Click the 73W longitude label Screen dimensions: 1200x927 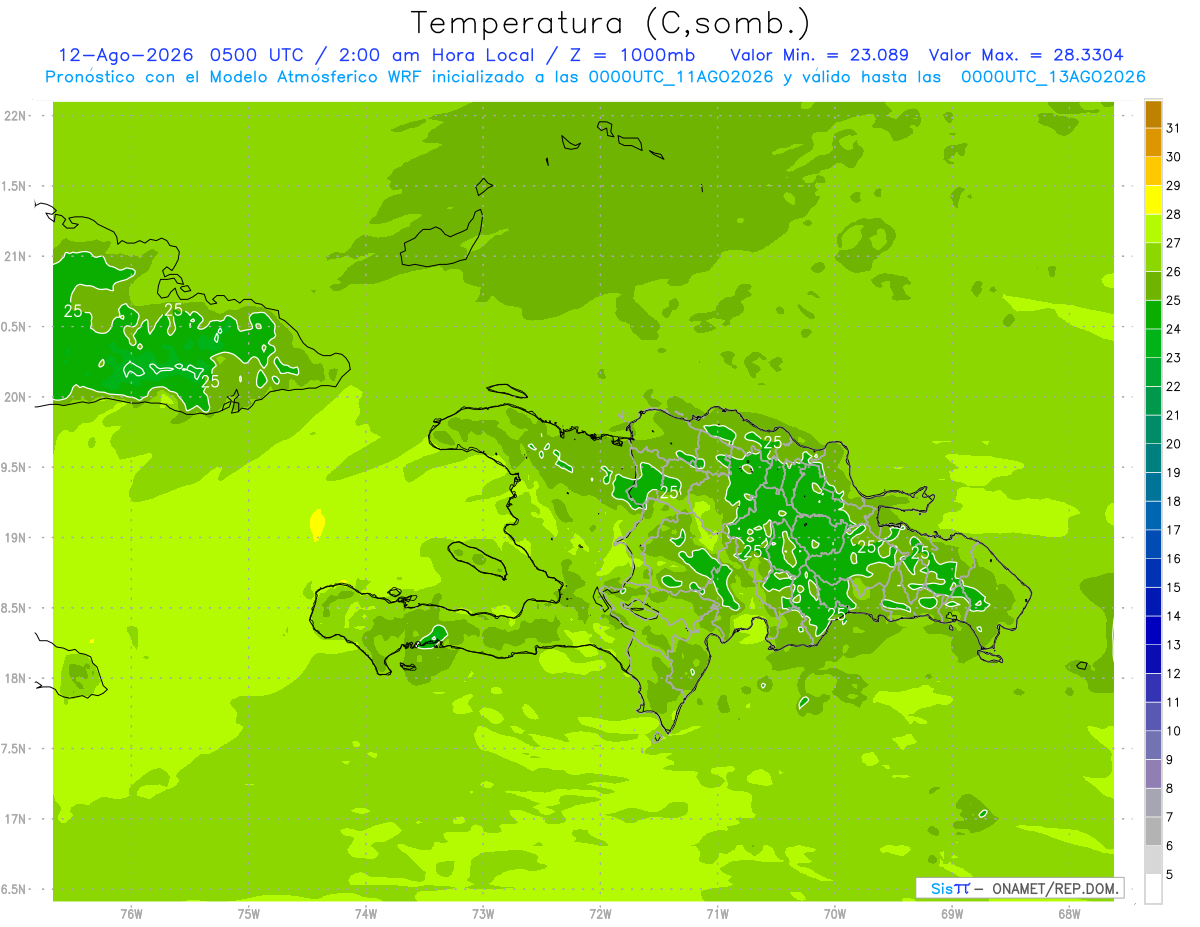coord(483,913)
